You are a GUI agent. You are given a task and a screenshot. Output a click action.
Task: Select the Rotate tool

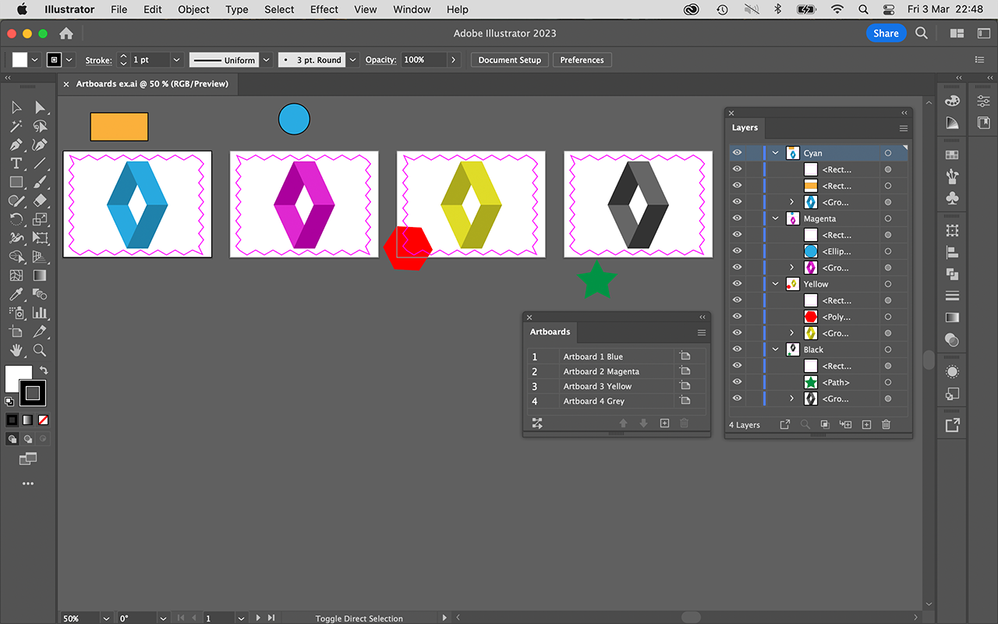16,220
